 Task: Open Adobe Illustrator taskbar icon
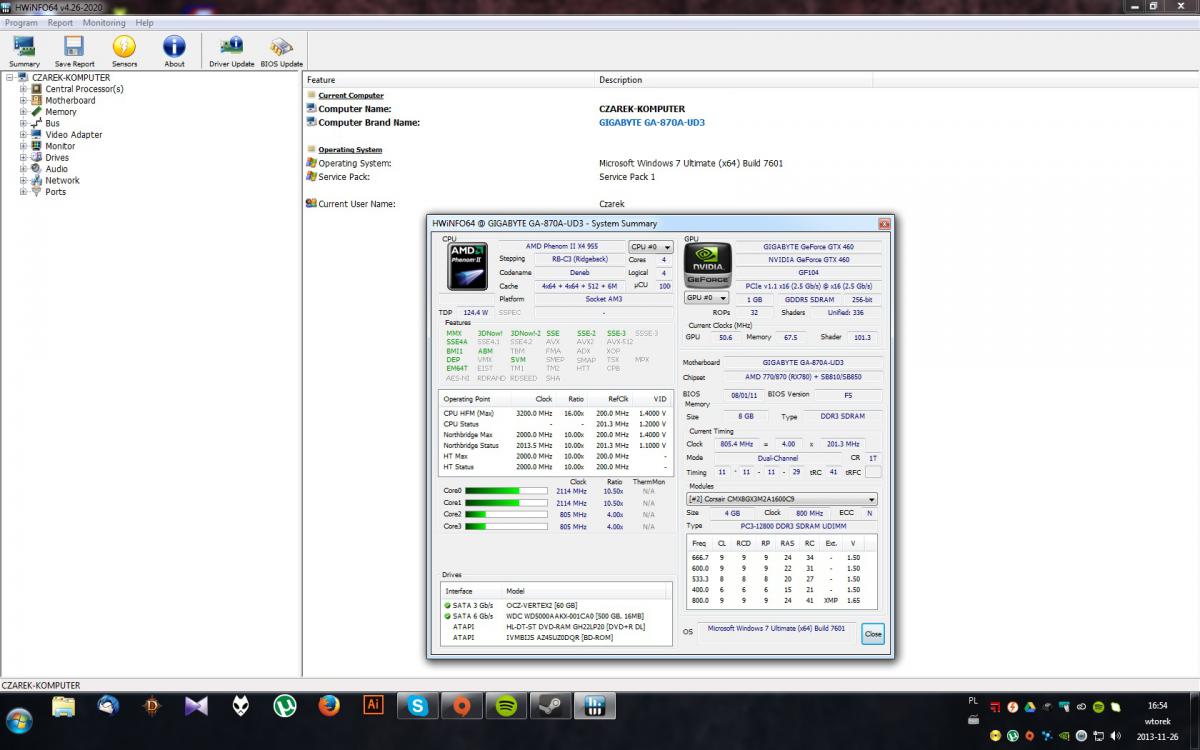tap(373, 706)
